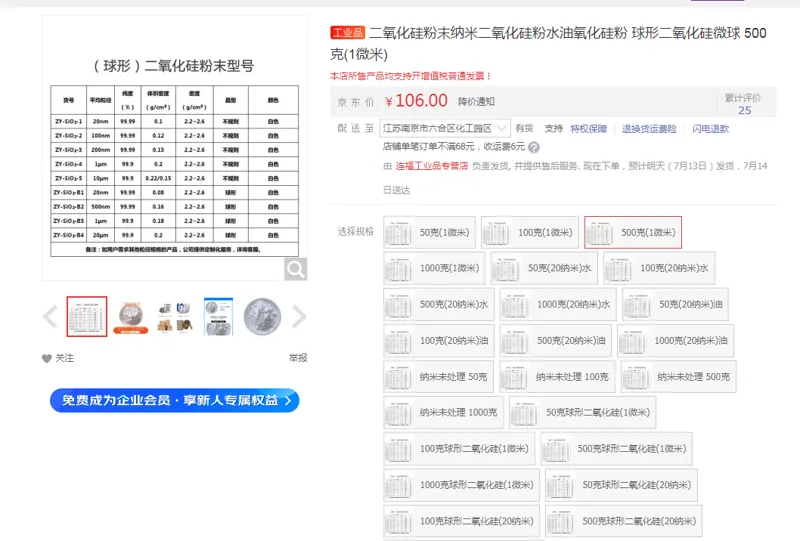This screenshot has height=541, width=800.
Task: Choose the 500克球形二氧化硅(20纳米) option
Action: (x=623, y=521)
